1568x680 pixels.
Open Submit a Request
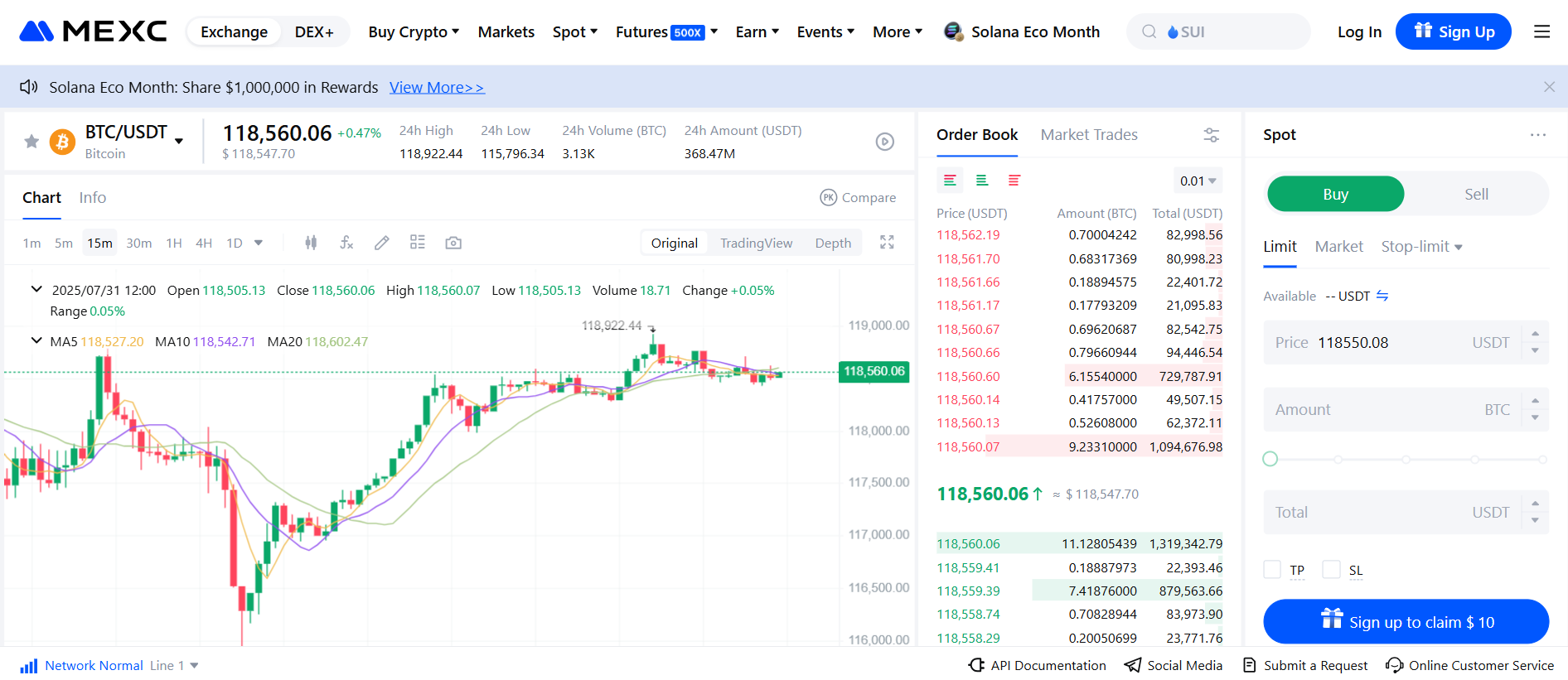1305,665
